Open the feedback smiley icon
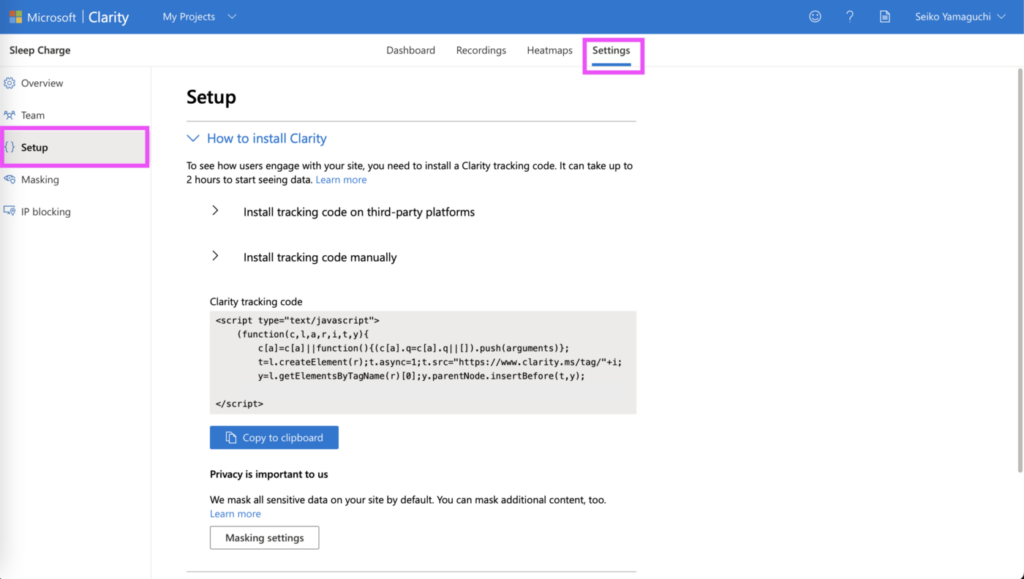The image size is (1024, 579). pyautogui.click(x=815, y=17)
